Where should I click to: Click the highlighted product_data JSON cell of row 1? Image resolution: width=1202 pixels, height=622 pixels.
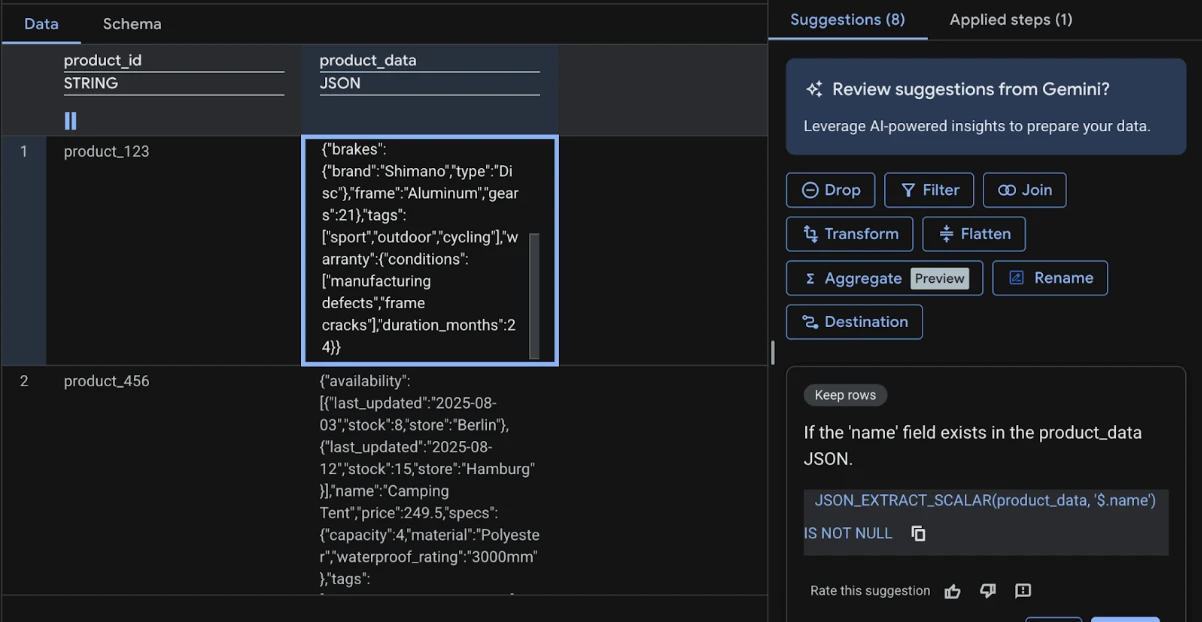pyautogui.click(x=430, y=250)
